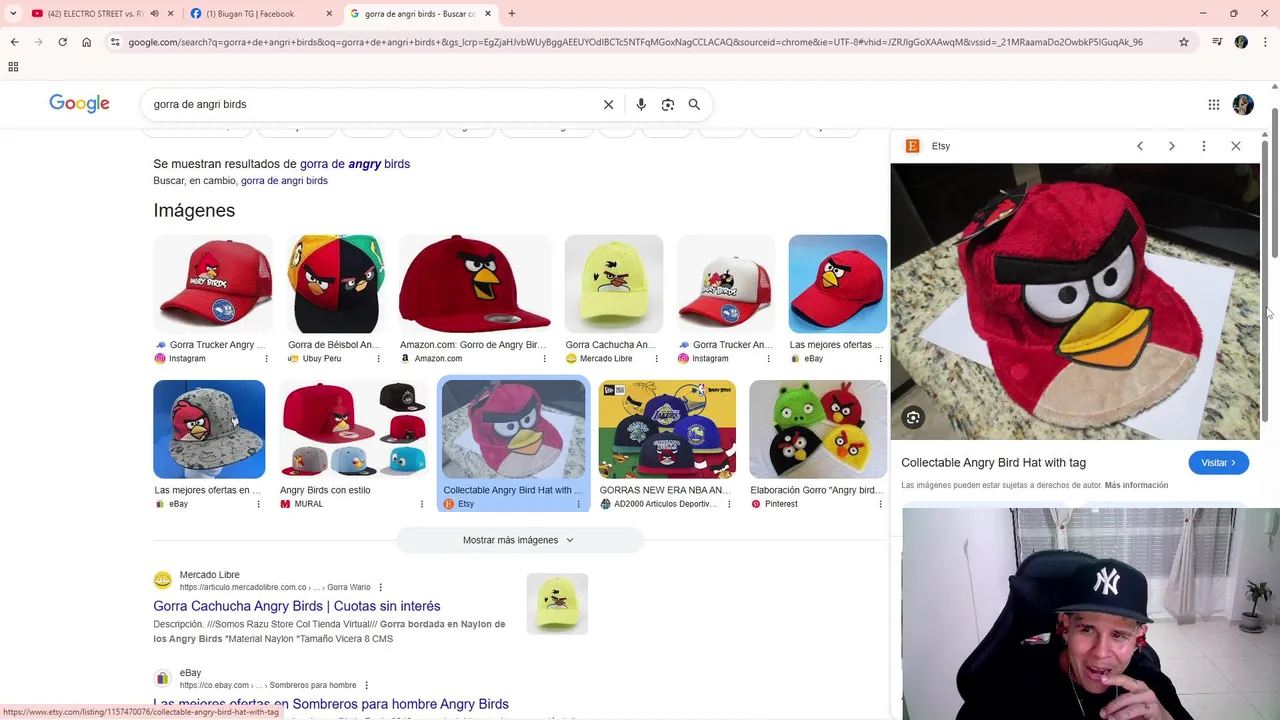Open the Pinterest crochet Angry birds thumbnail
This screenshot has height=720, width=1280.
tap(818, 429)
